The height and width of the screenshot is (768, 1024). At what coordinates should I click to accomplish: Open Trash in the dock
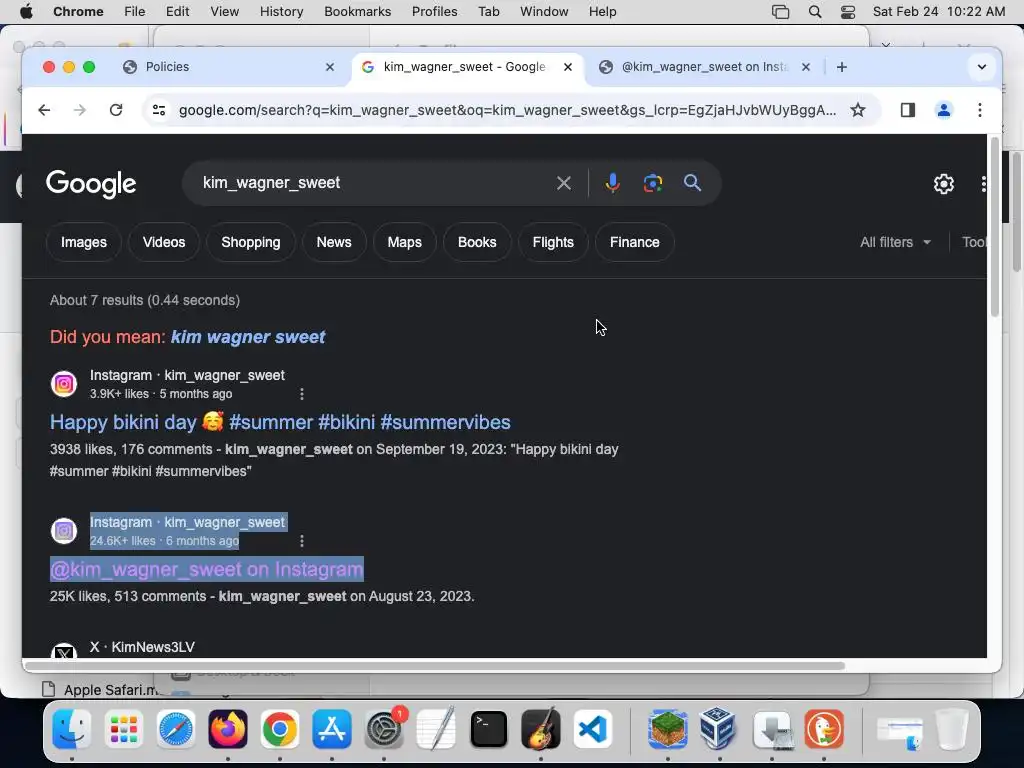(x=952, y=729)
